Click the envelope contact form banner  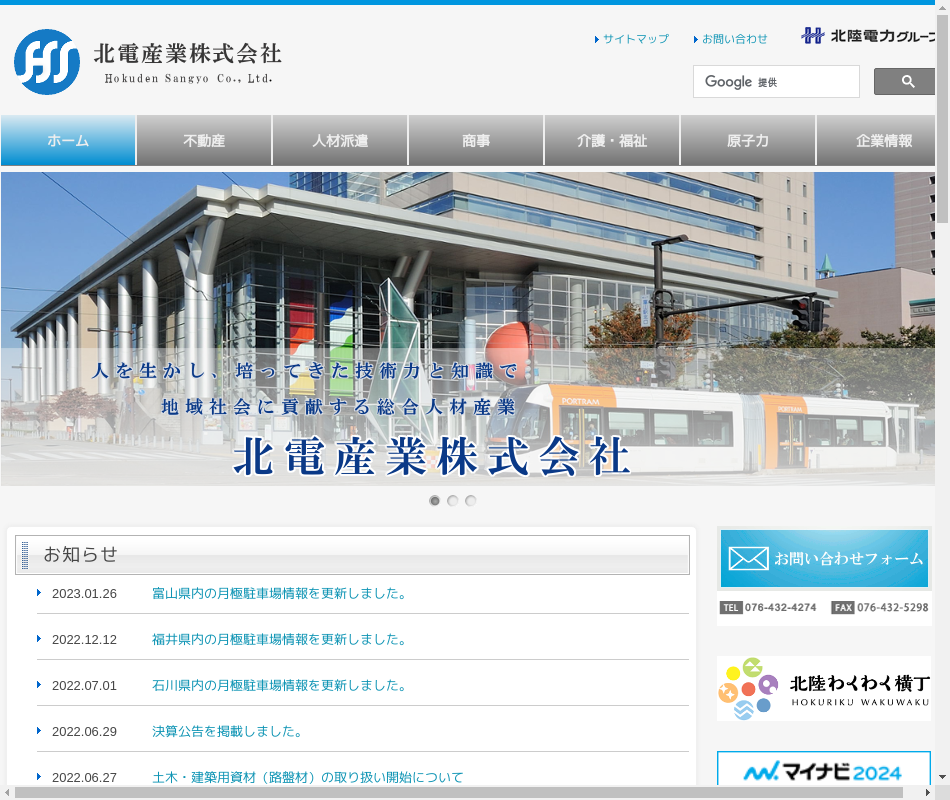click(824, 558)
